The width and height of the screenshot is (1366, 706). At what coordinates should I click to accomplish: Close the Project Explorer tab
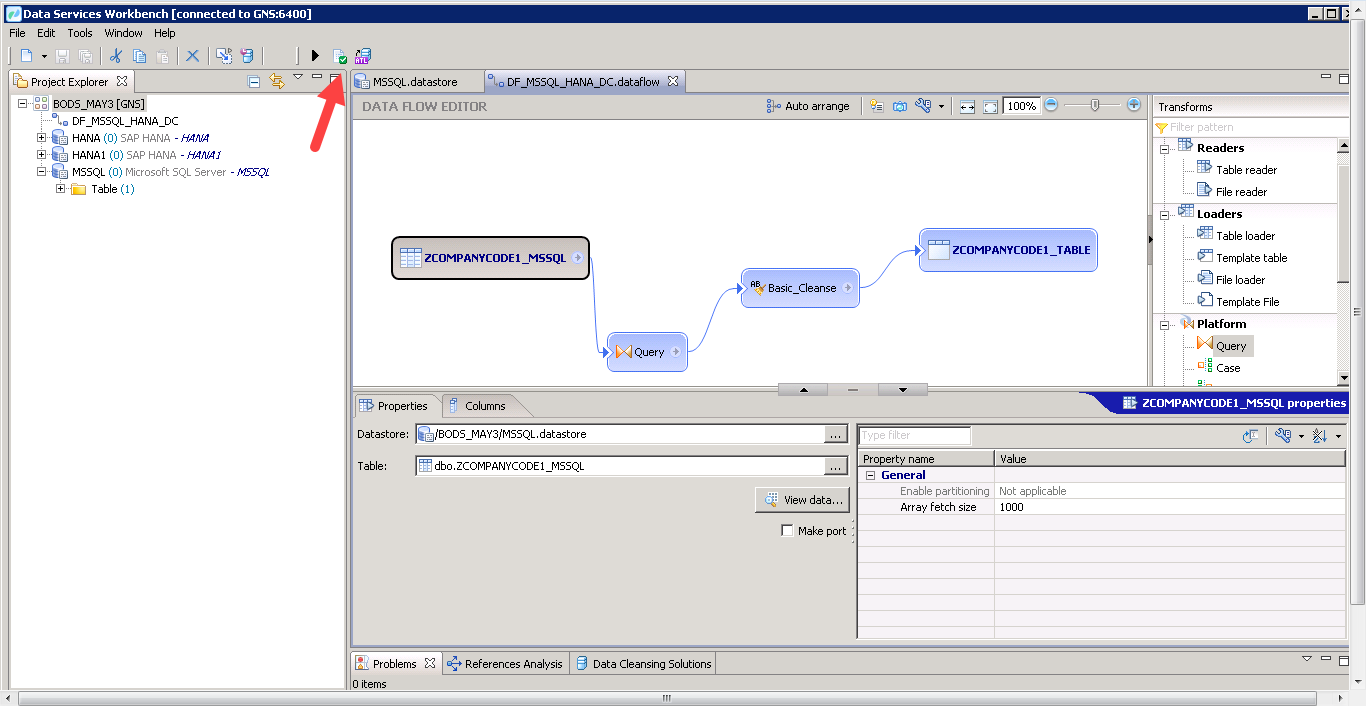point(122,81)
